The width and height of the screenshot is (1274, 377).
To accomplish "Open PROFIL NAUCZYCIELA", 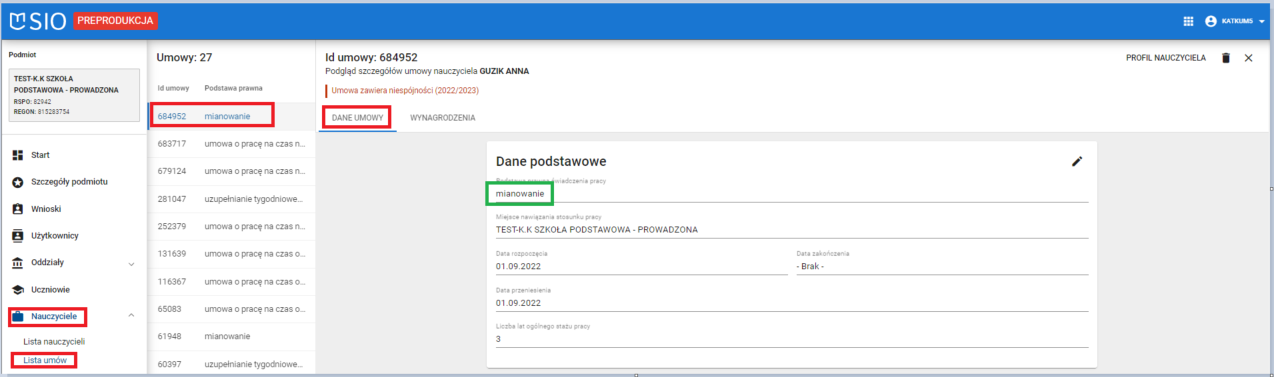I will coord(1166,58).
